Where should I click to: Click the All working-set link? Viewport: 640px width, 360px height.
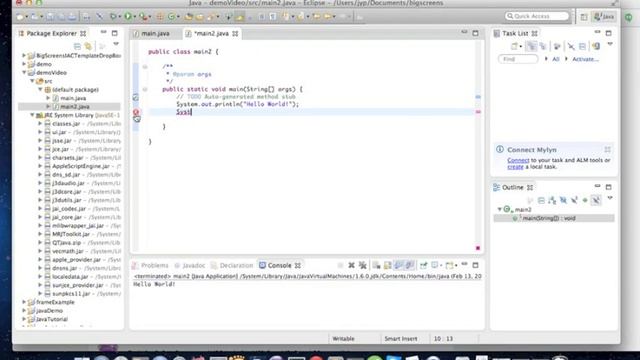[556, 59]
